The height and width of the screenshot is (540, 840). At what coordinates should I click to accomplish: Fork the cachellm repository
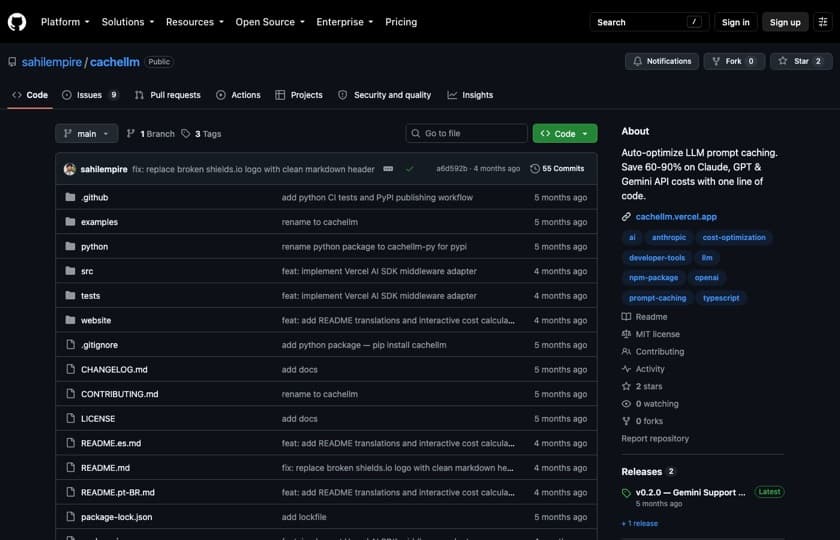click(x=734, y=61)
